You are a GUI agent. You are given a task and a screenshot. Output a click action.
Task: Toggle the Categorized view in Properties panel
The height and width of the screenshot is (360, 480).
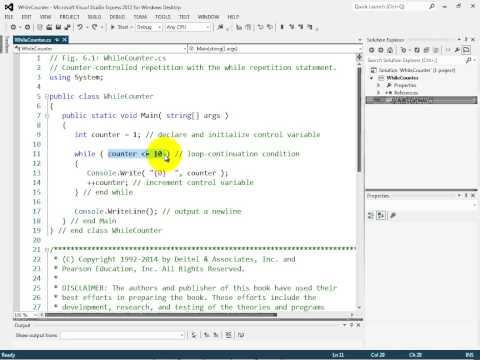[371, 216]
